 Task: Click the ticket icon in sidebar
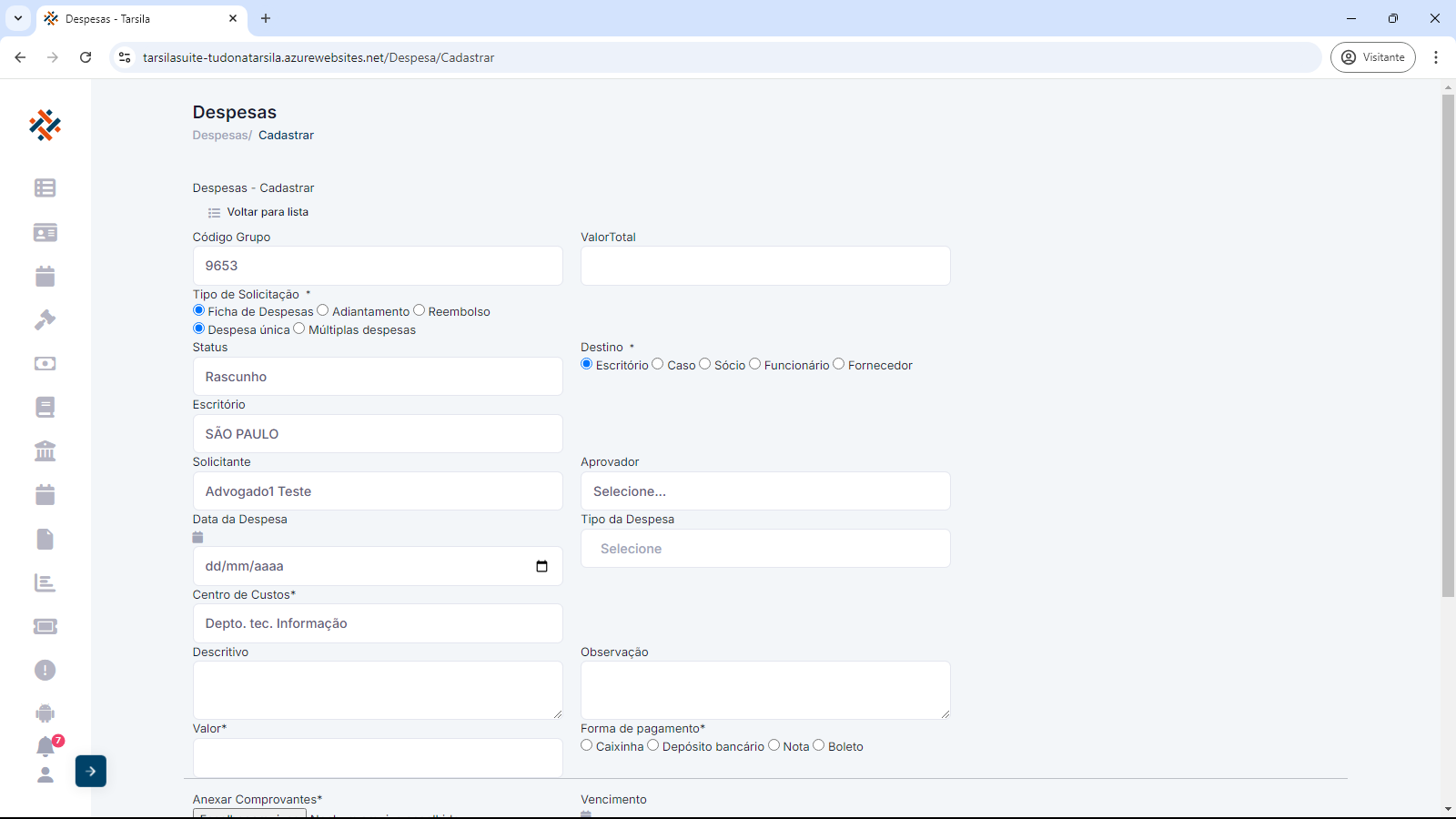coord(45,626)
